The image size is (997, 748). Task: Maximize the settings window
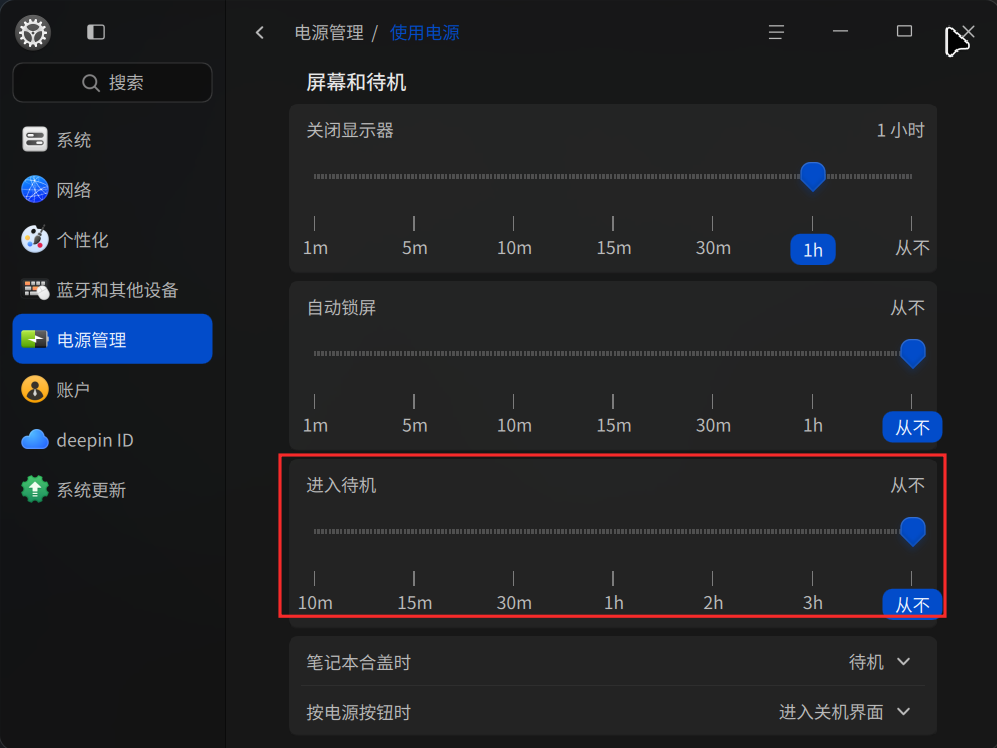(904, 31)
